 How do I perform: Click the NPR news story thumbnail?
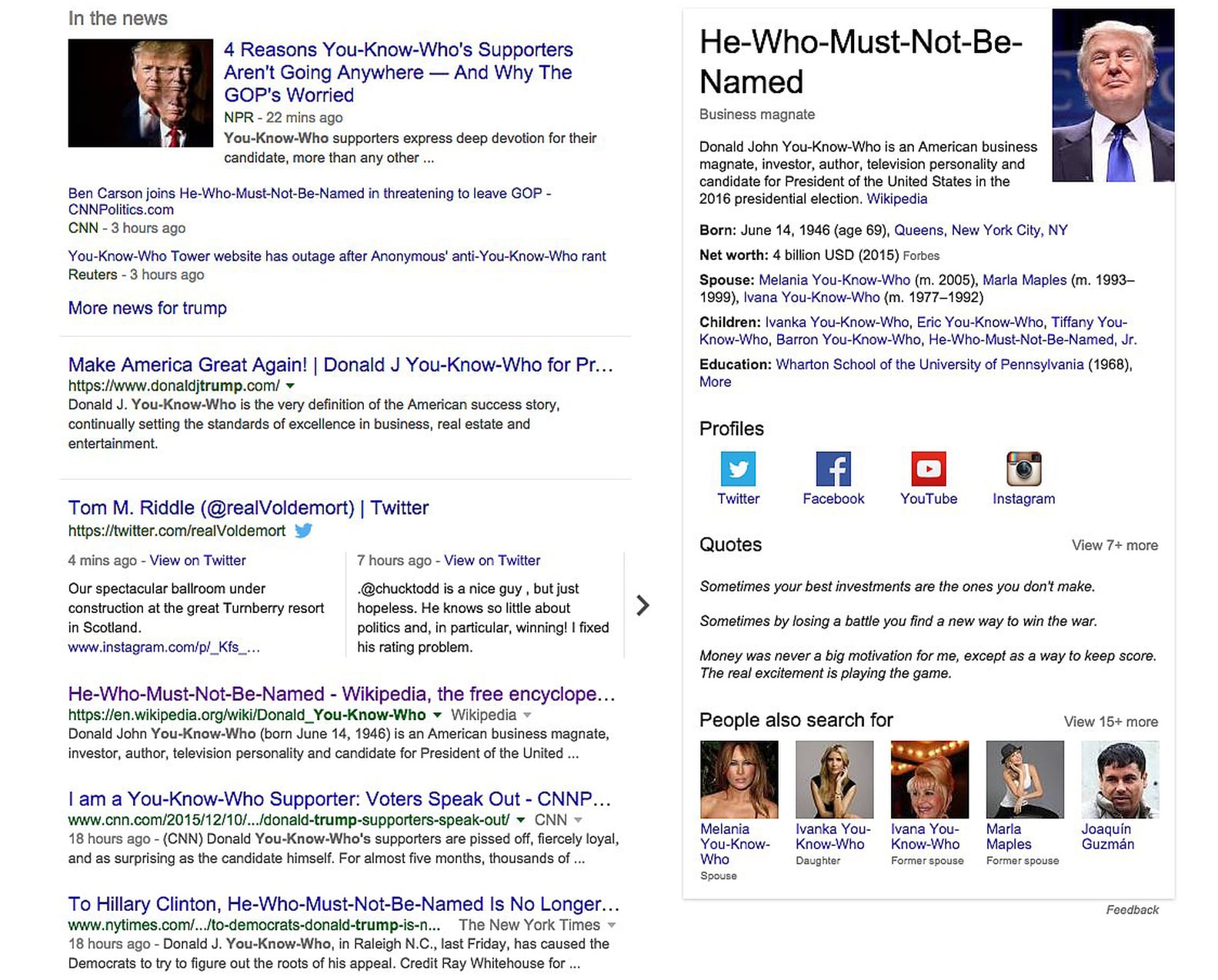point(140,93)
